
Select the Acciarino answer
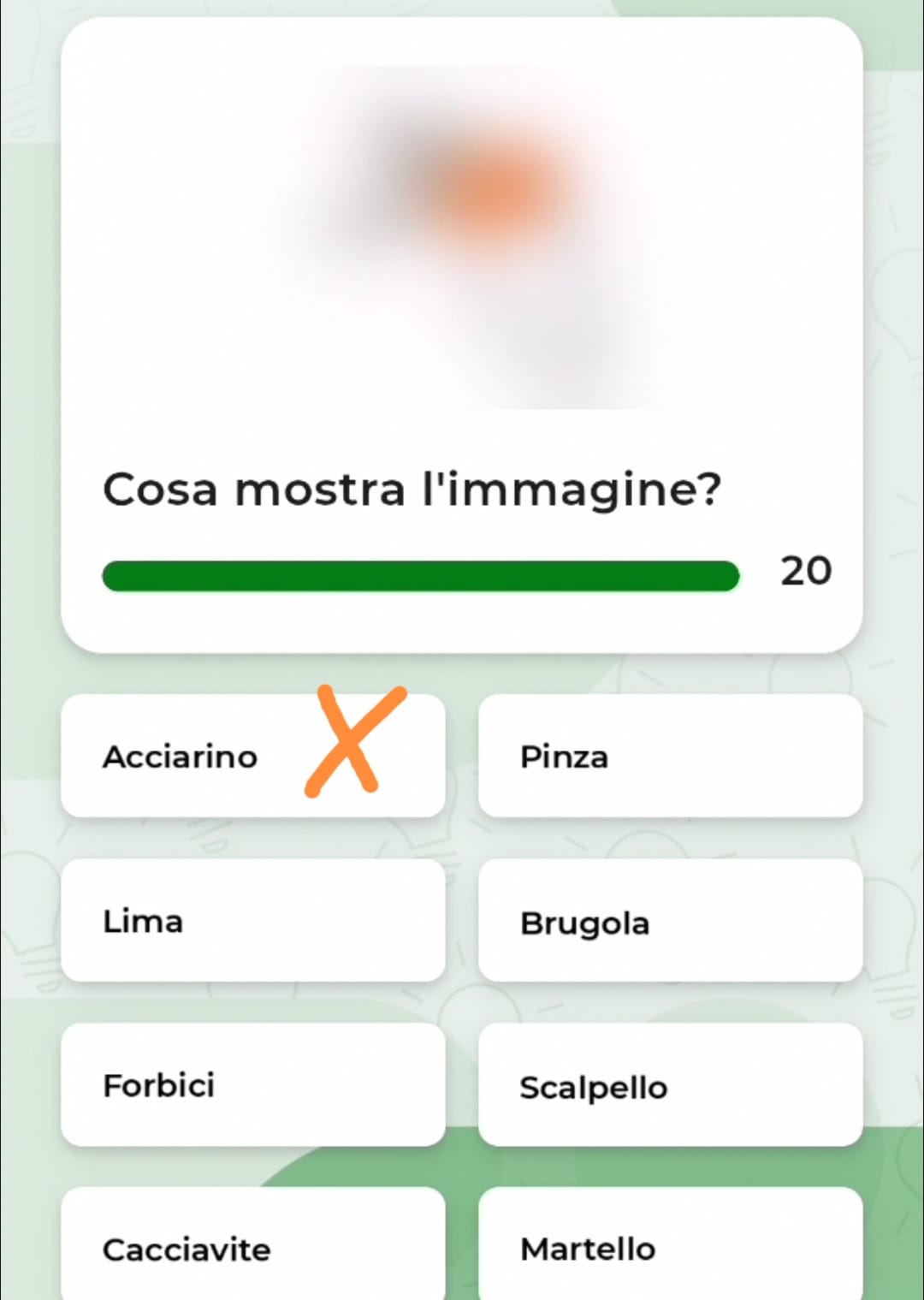pyautogui.click(x=180, y=757)
